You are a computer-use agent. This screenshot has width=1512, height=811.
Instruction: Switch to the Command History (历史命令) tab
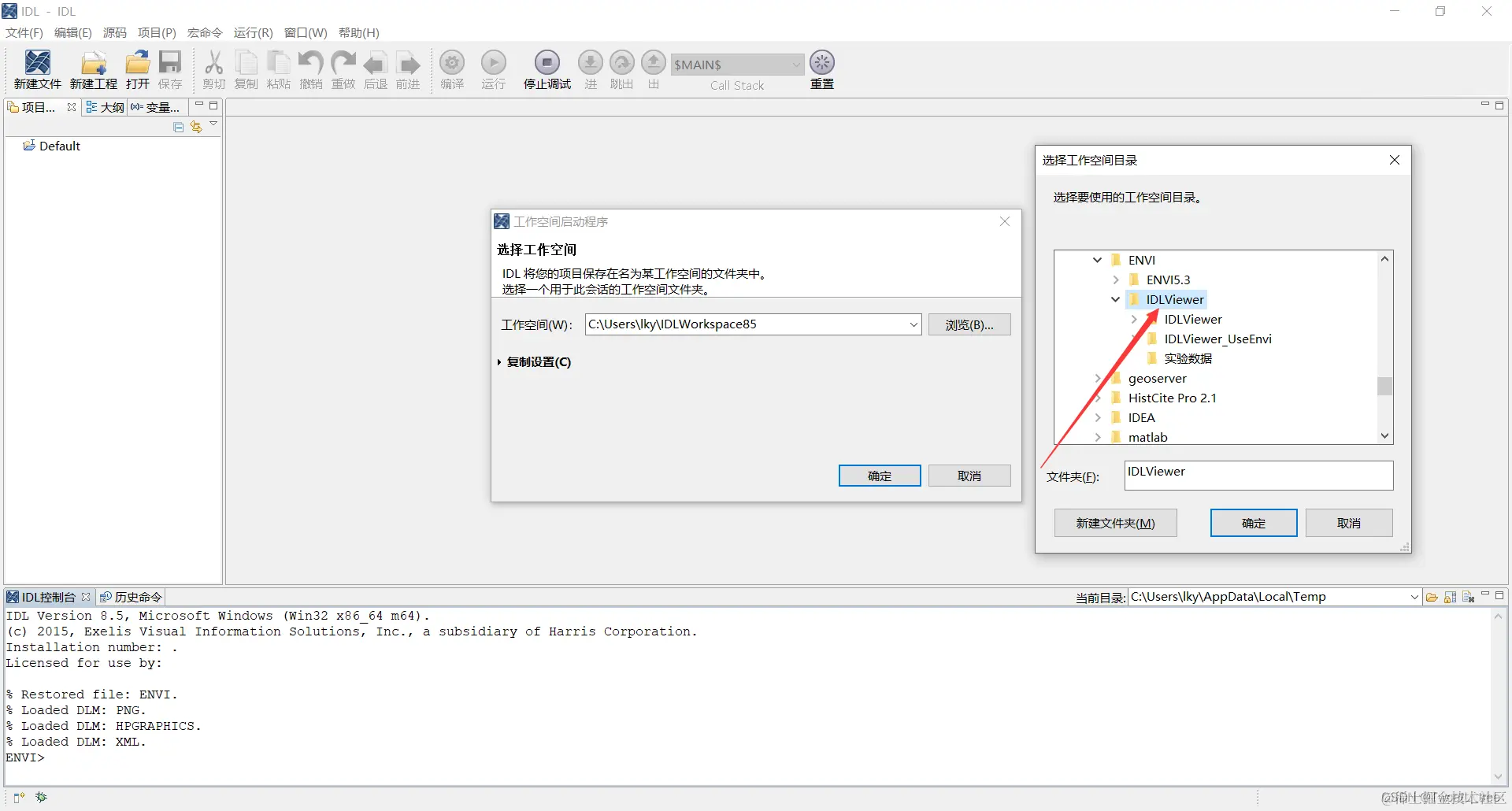click(x=131, y=598)
